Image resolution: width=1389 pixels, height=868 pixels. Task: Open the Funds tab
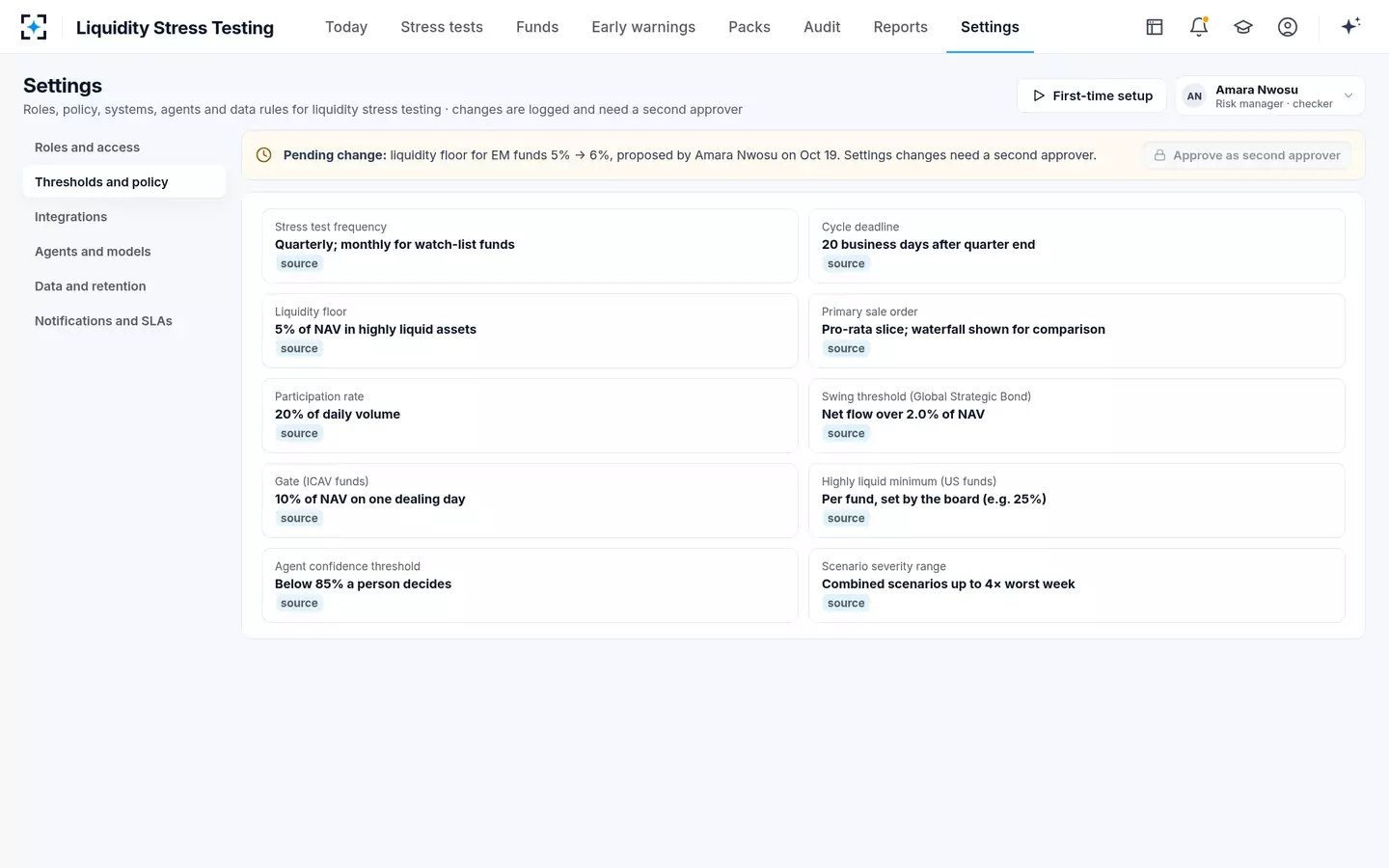[537, 27]
